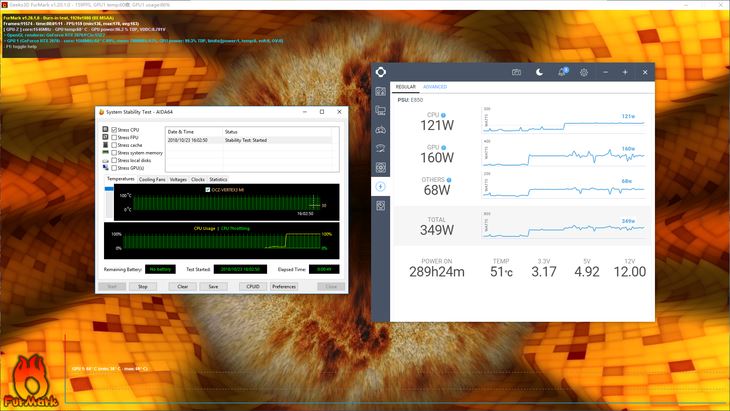Maximize the AIDA64 System Stability Test window
730x411 pixels.
click(x=322, y=112)
